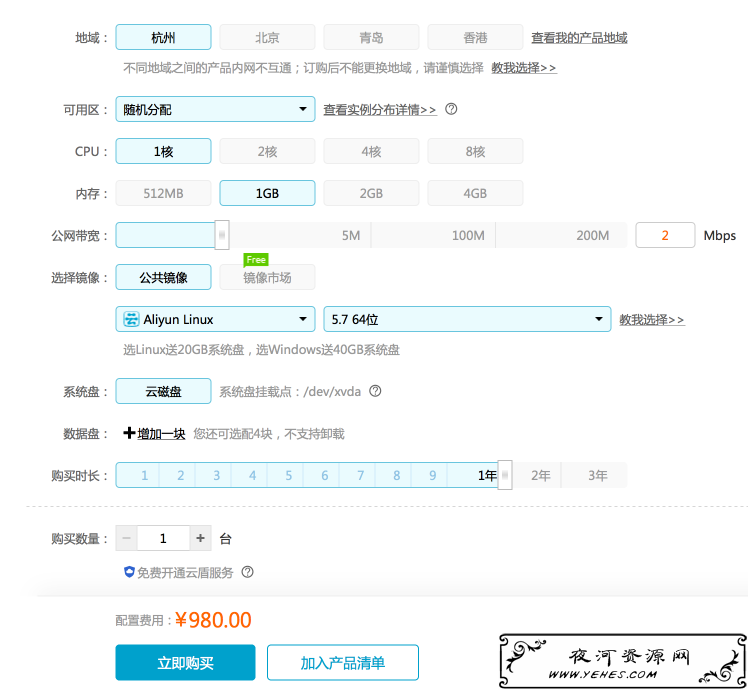748x690 pixels.
Task: Choose 1核 CPU option
Action: click(x=163, y=151)
